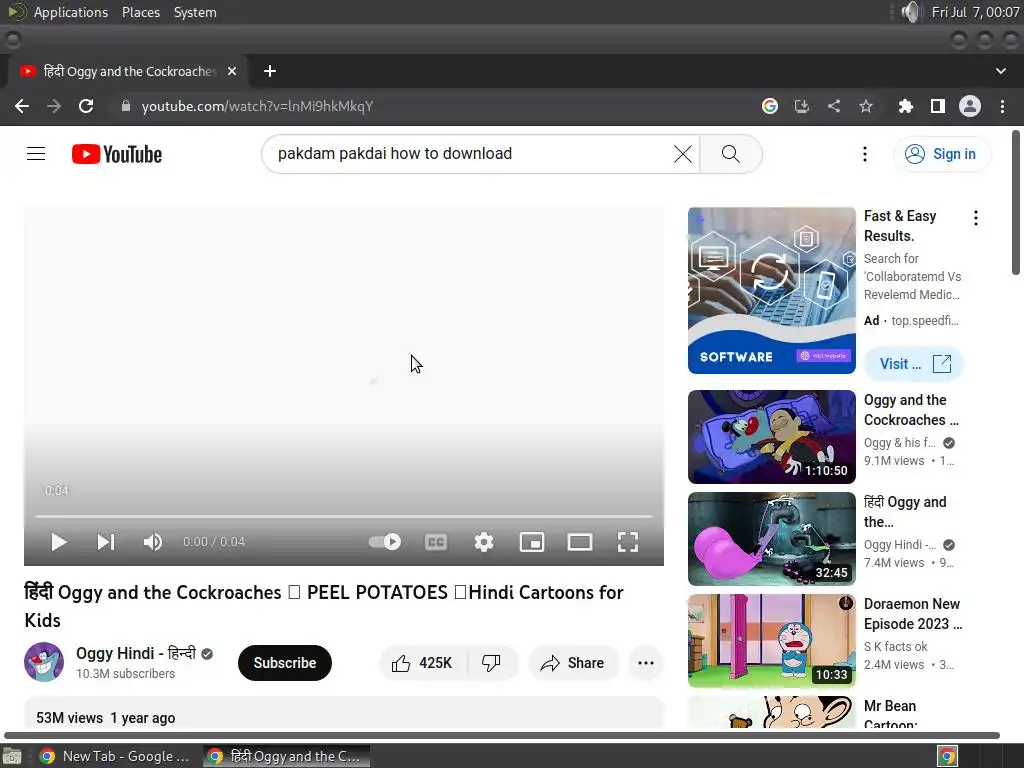The width and height of the screenshot is (1024, 768).
Task: Reload the current page
Action: point(86,106)
